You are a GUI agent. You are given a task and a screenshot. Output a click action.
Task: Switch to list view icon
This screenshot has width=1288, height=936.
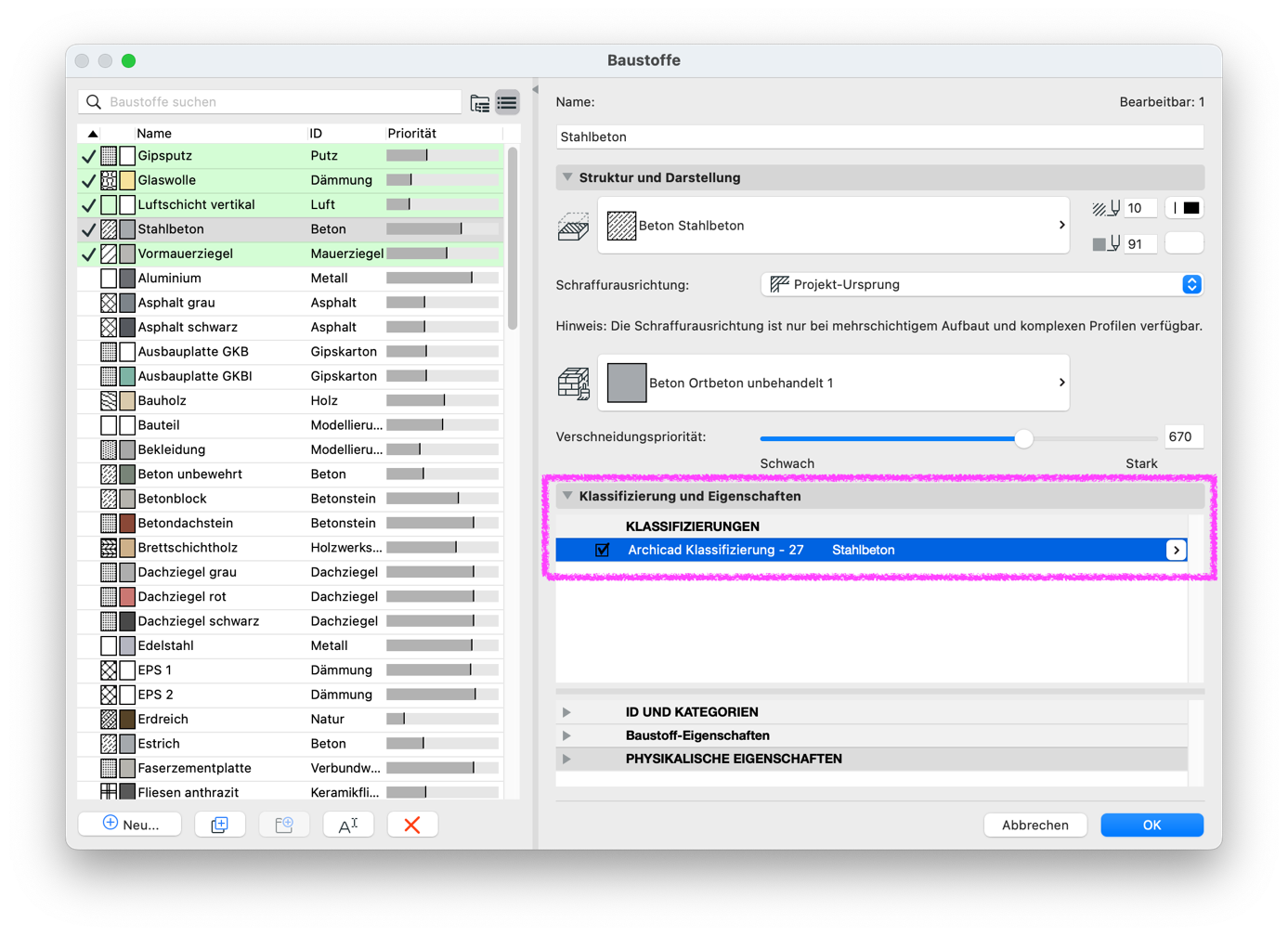point(507,103)
